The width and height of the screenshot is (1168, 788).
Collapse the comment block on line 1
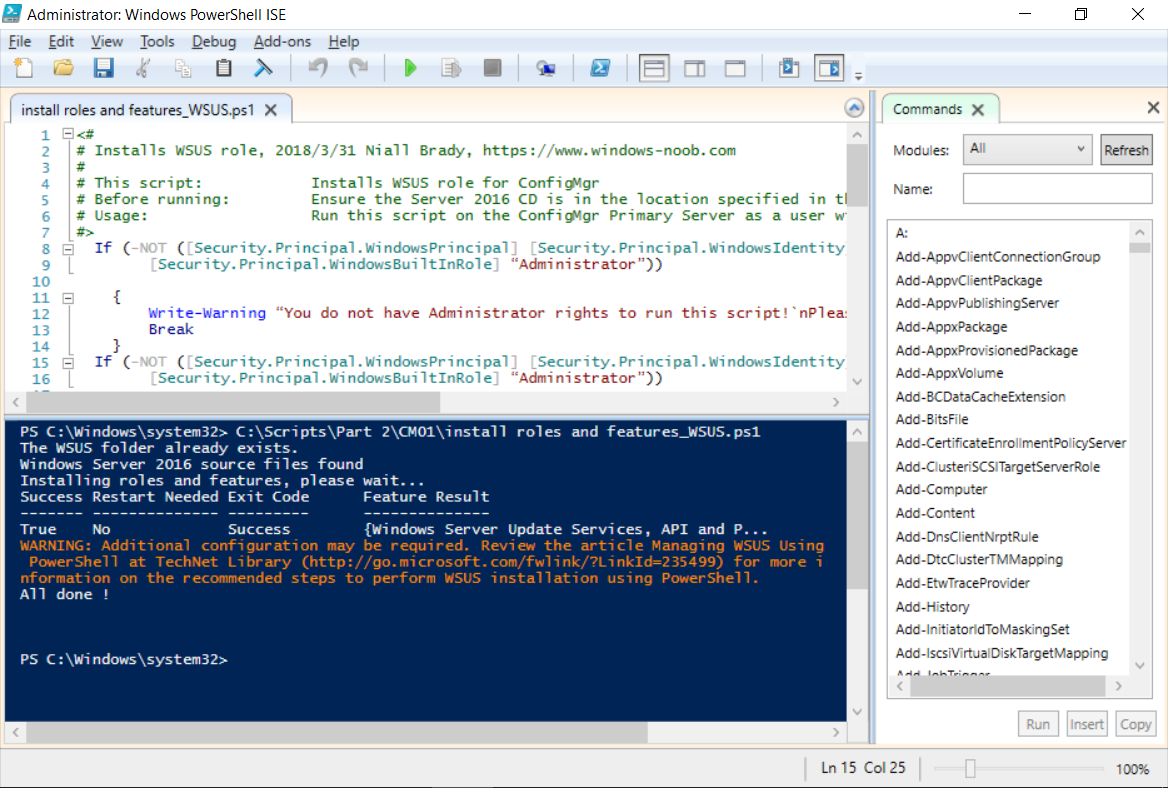pyautogui.click(x=68, y=134)
